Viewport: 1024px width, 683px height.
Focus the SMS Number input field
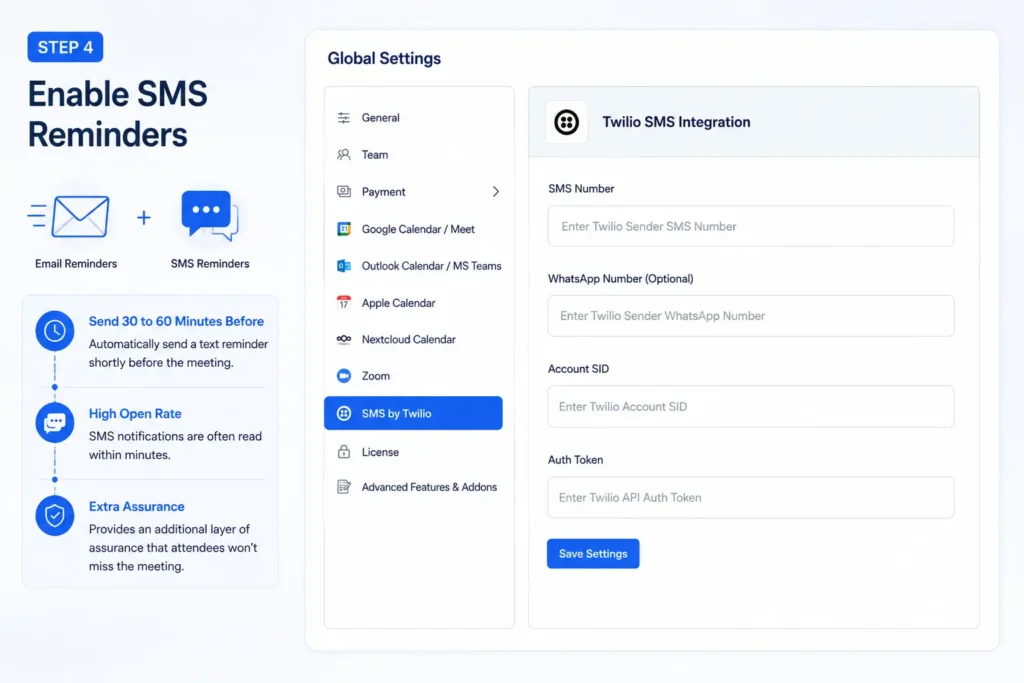(x=751, y=226)
